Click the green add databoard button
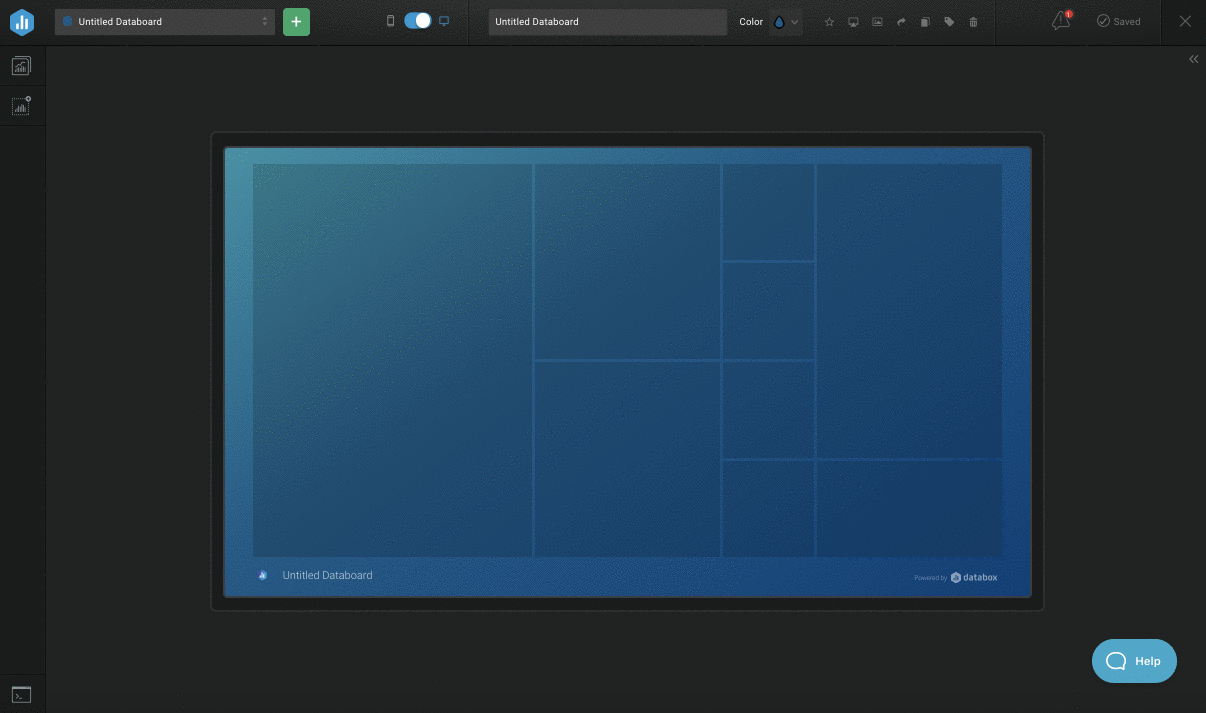 296,21
